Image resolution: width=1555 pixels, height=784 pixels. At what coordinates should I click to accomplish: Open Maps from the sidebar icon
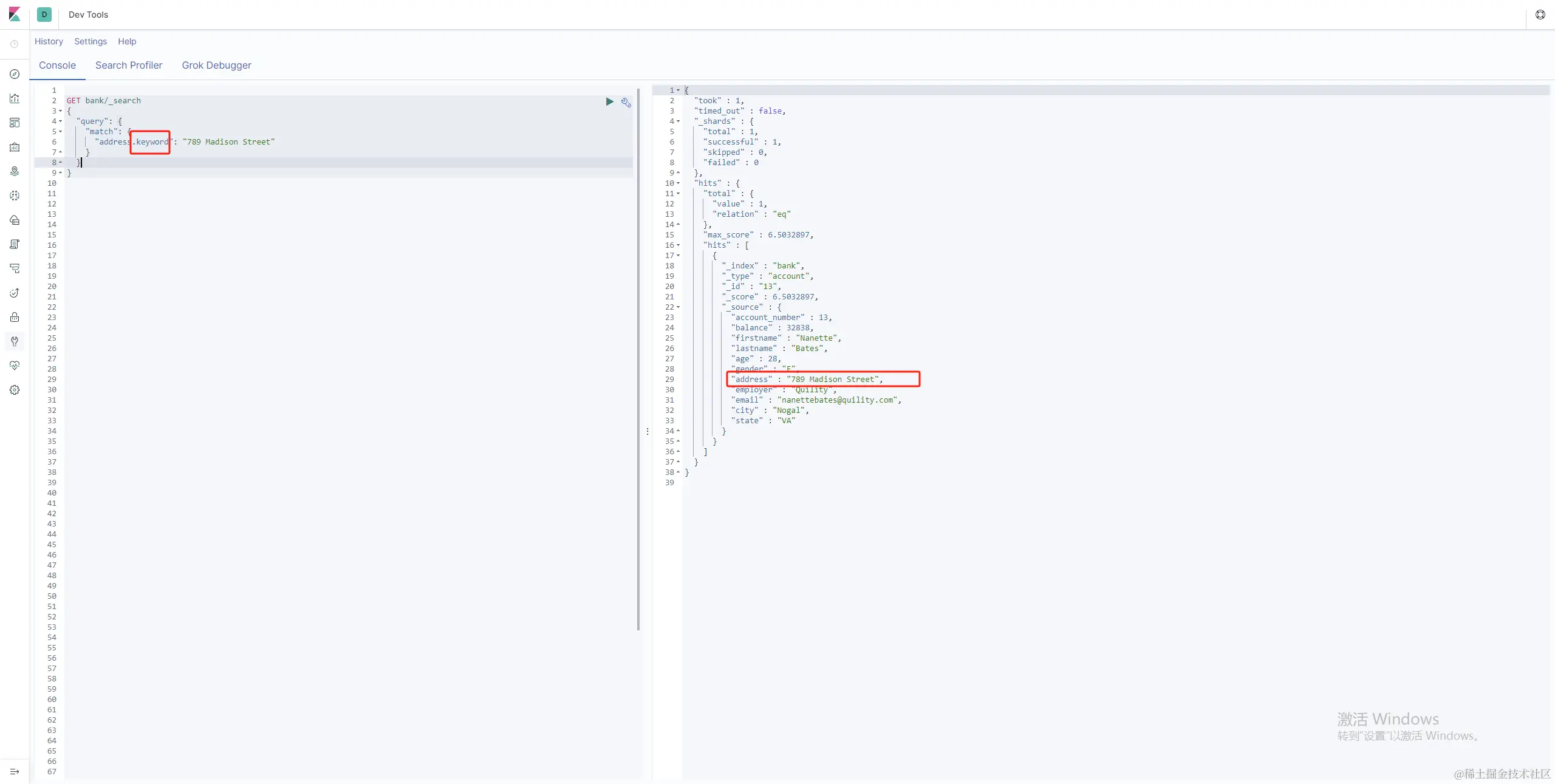coord(15,171)
